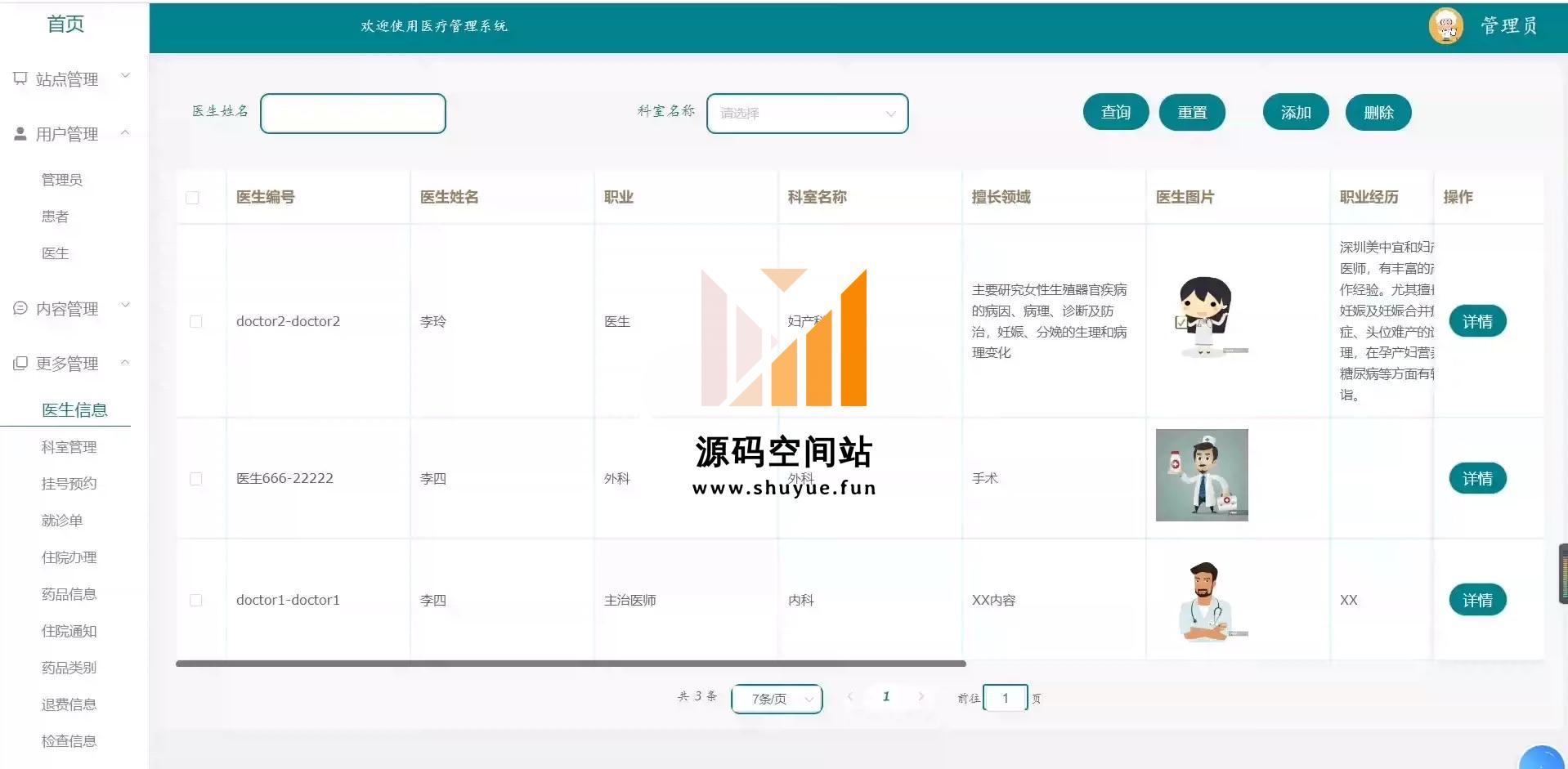Image resolution: width=1568 pixels, height=769 pixels.
Task: Click the 医生编号 column header
Action: 266,197
